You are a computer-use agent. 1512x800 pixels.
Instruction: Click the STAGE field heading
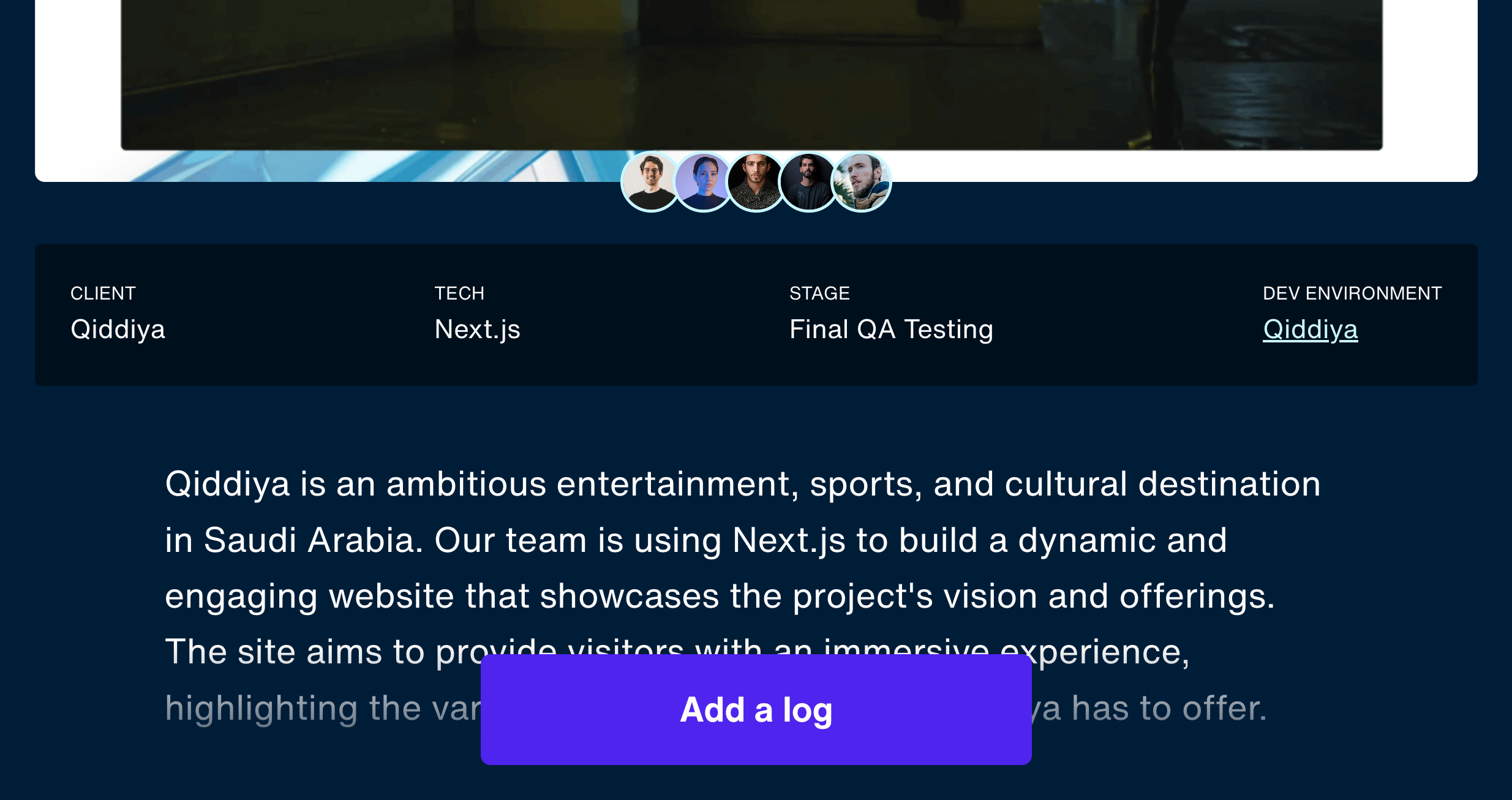point(819,293)
